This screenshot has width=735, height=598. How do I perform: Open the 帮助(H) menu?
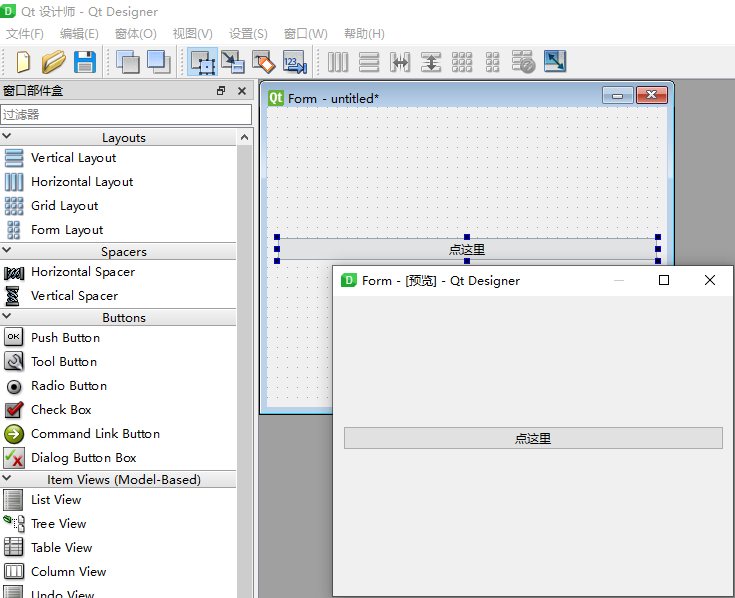point(364,34)
